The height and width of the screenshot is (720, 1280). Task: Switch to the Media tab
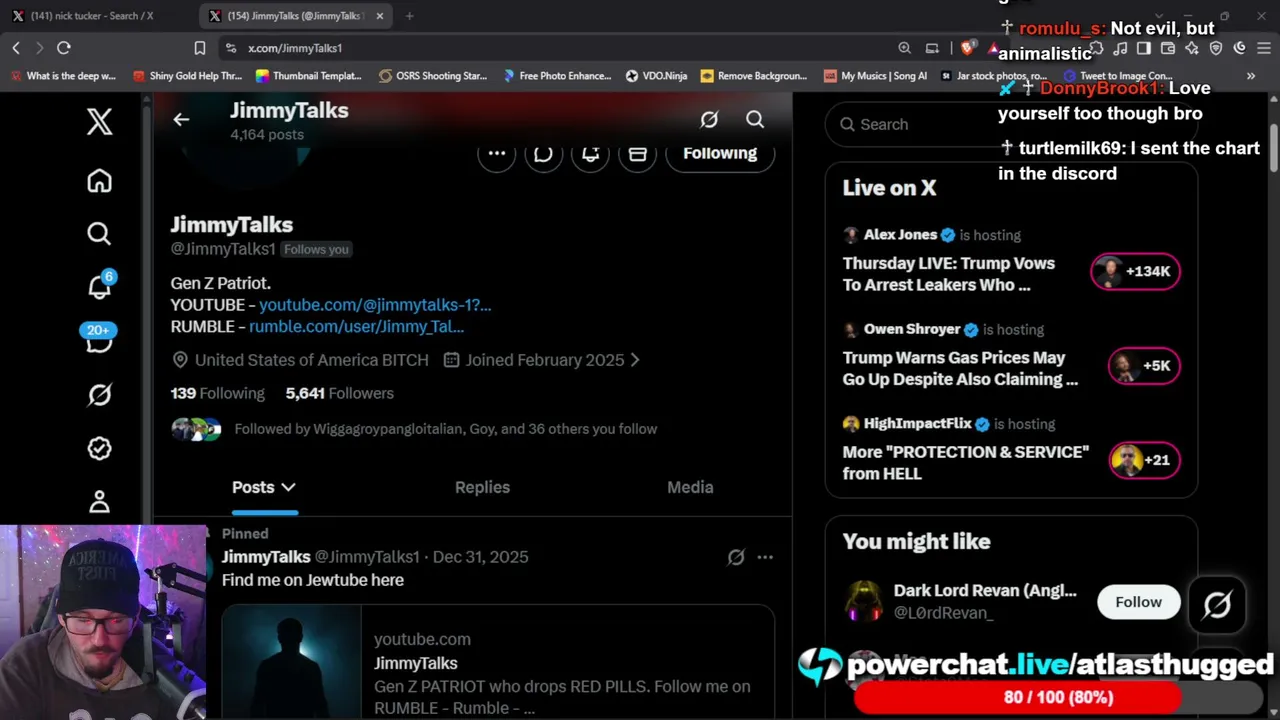(690, 487)
